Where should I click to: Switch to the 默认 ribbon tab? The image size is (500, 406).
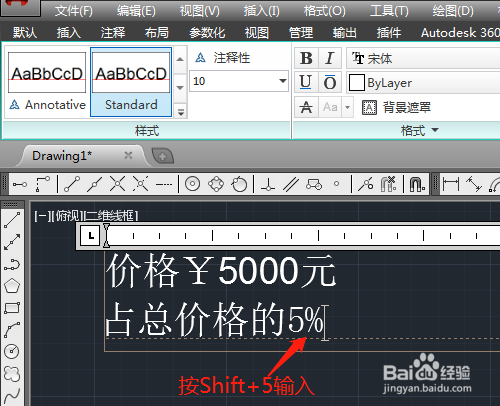pyautogui.click(x=25, y=33)
